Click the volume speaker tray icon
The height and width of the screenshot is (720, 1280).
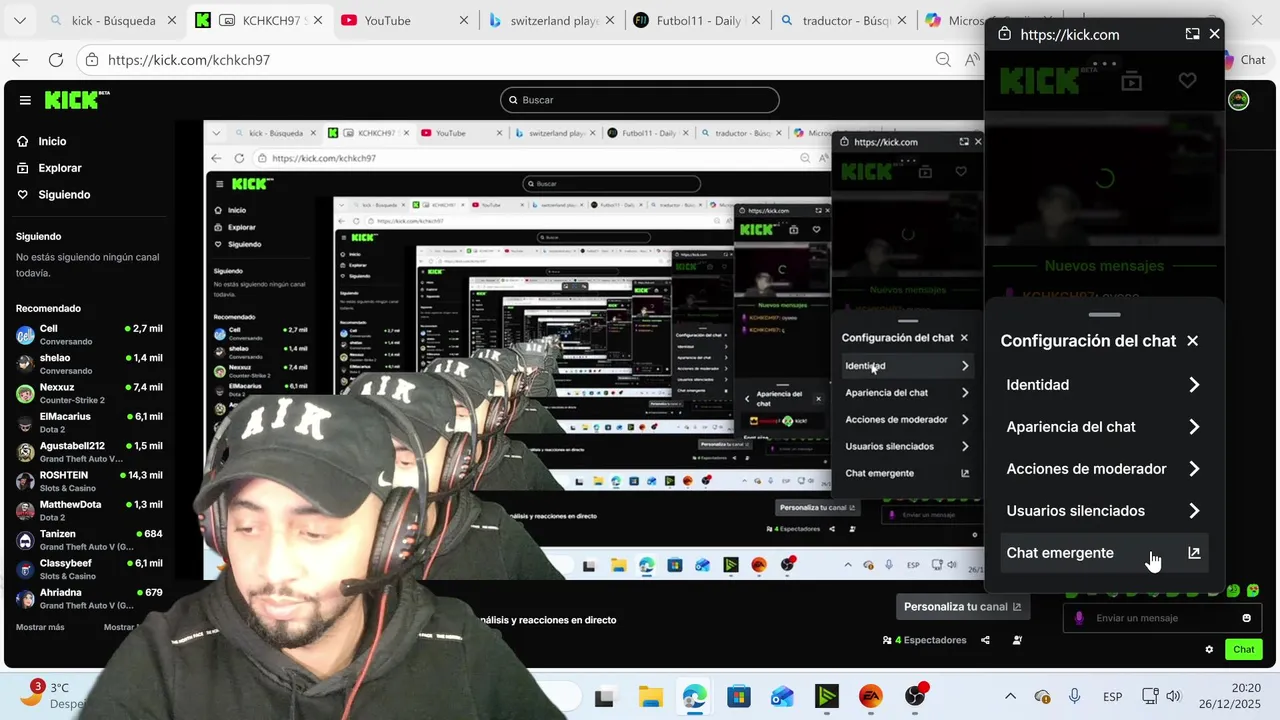tap(1173, 697)
